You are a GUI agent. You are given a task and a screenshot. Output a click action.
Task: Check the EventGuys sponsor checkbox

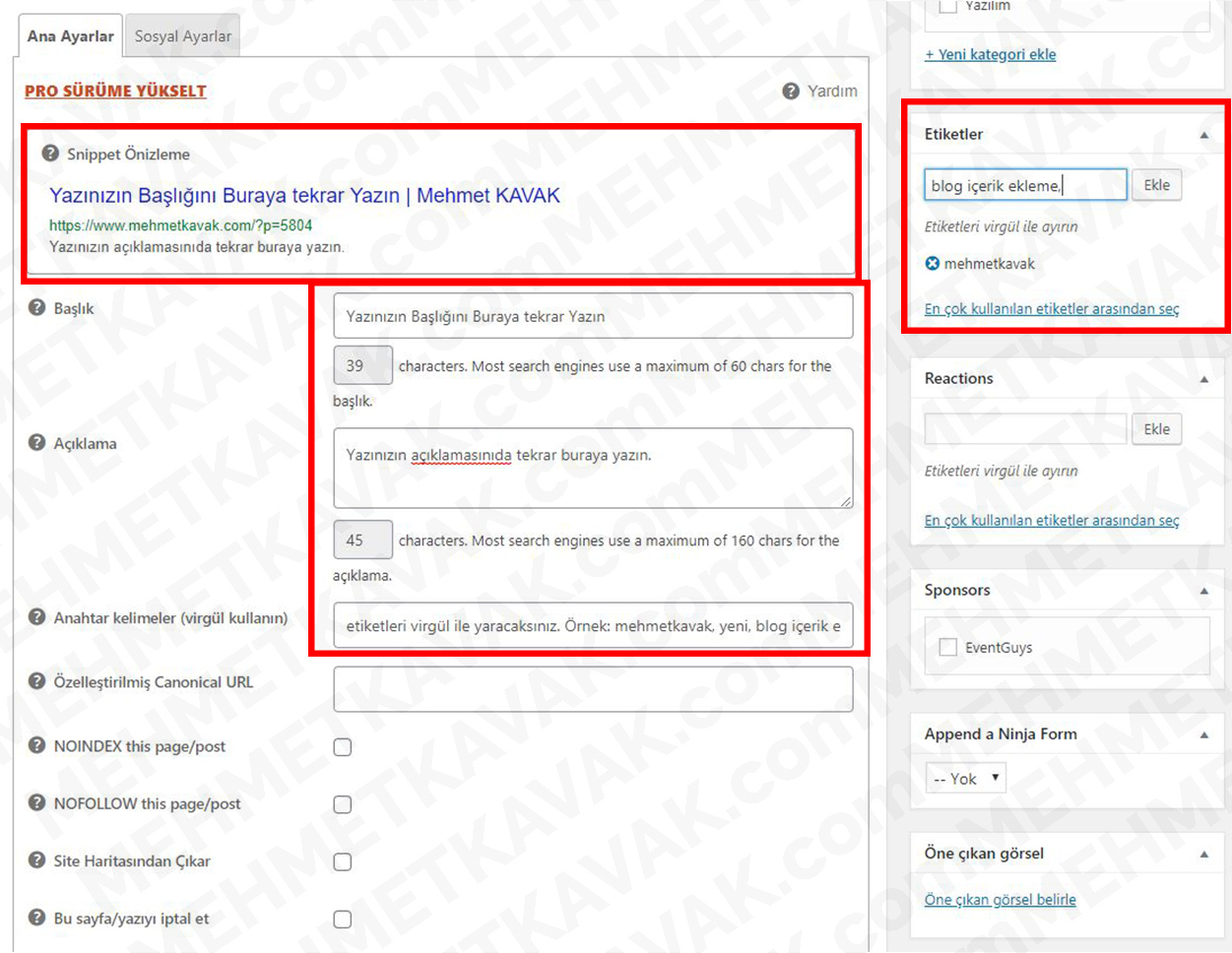(x=948, y=647)
